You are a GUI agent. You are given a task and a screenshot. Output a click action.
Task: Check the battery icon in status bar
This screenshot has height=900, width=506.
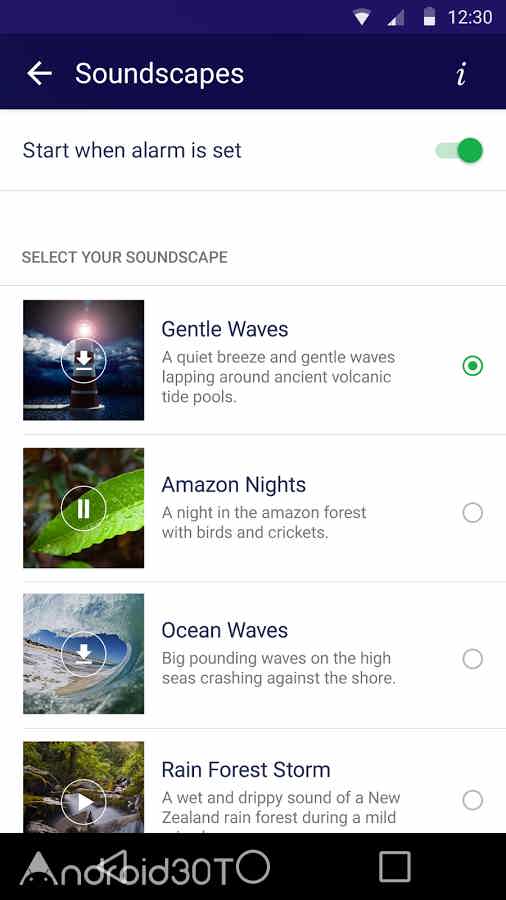[x=429, y=17]
